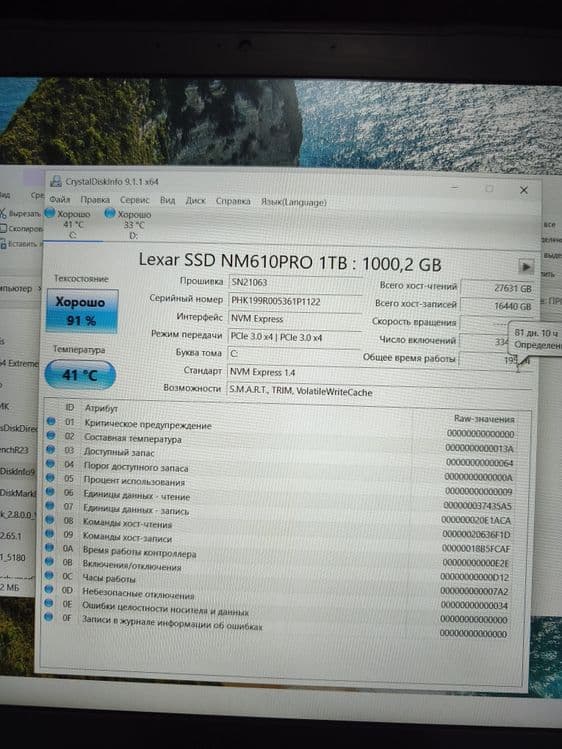The width and height of the screenshot is (562, 749).
Task: Click the S.M.A.R.T., TRIM features field
Action: coord(380,392)
